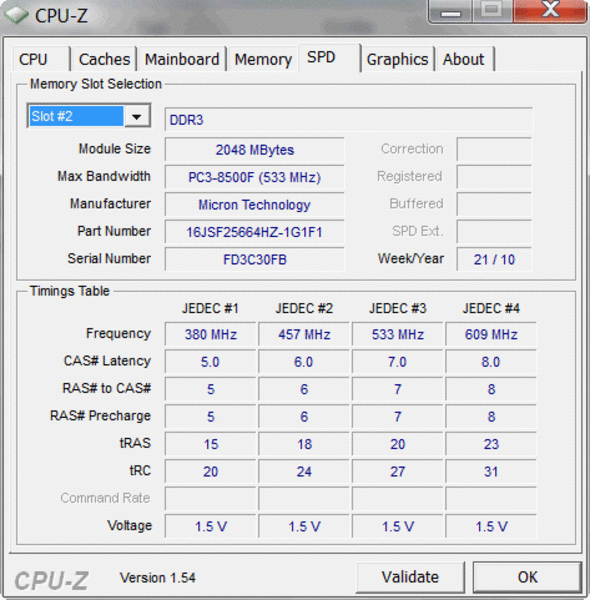The image size is (590, 600).
Task: Show the About tab
Action: tap(464, 59)
